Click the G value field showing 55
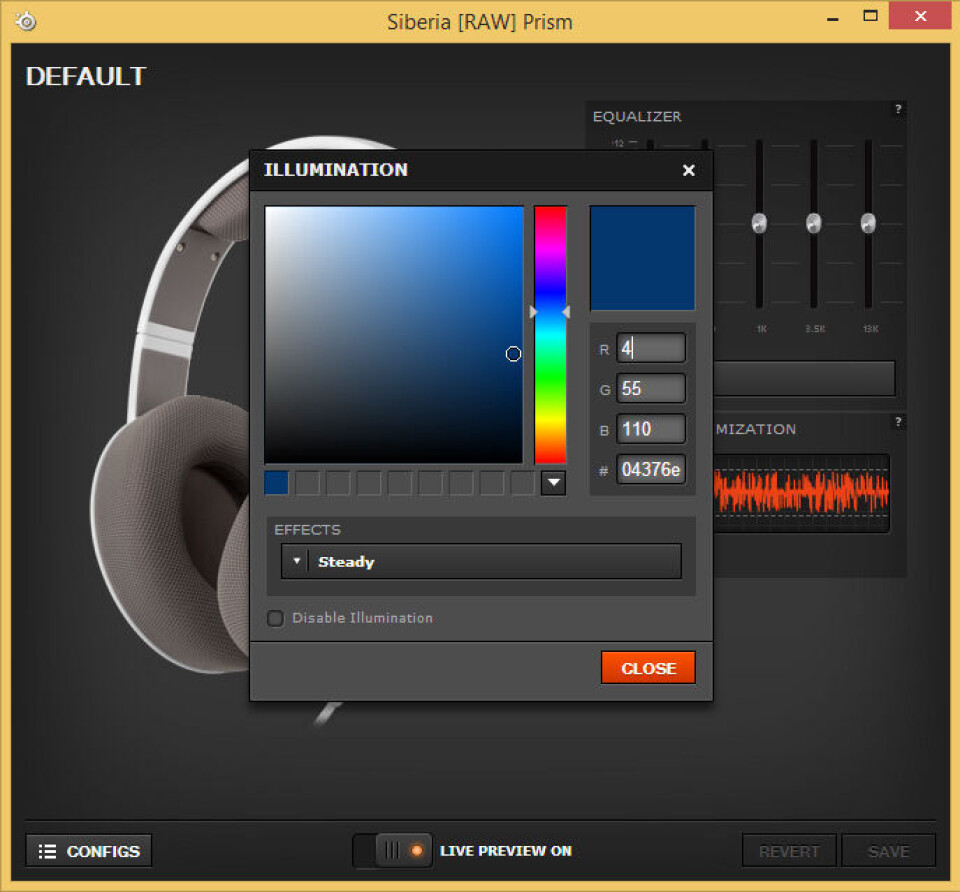960x892 pixels. [651, 388]
